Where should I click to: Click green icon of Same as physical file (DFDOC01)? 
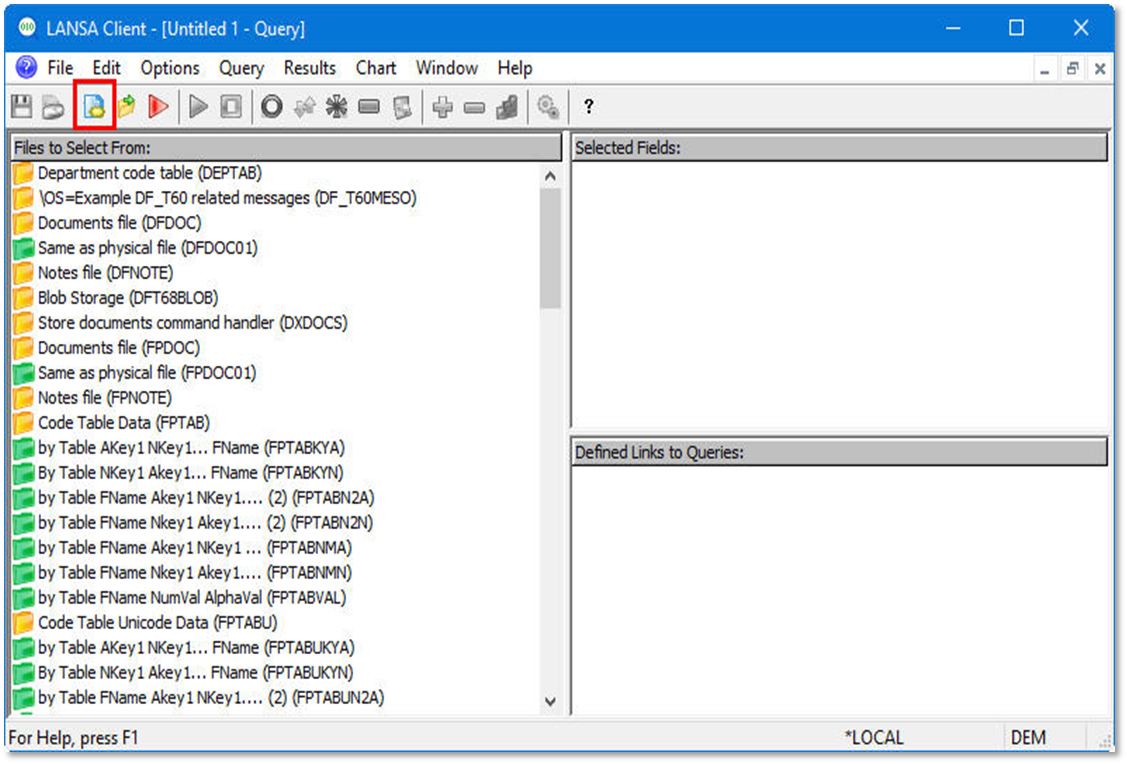(x=24, y=248)
